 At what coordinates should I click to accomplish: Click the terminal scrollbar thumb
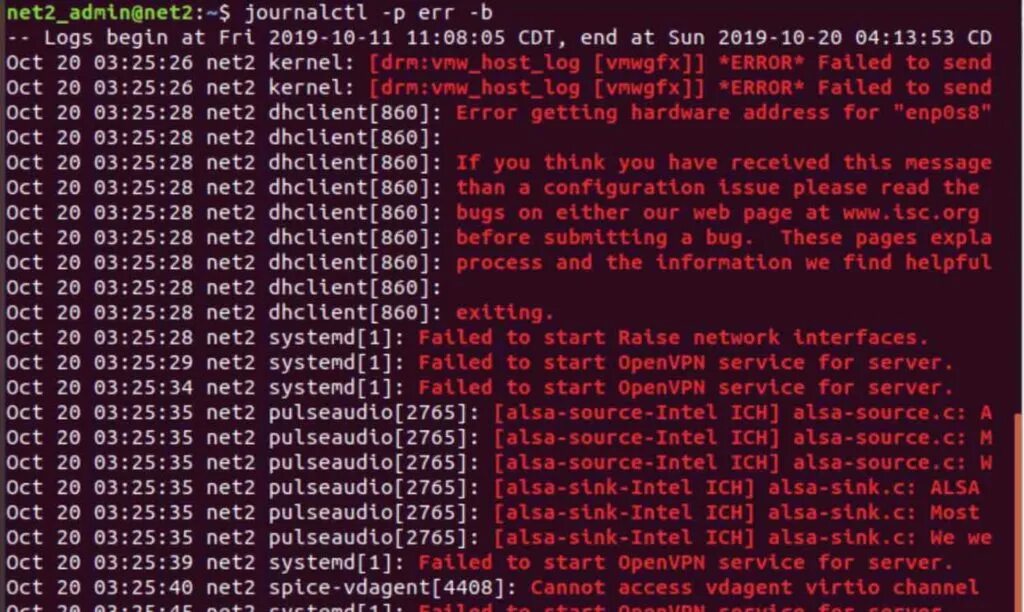click(1019, 513)
